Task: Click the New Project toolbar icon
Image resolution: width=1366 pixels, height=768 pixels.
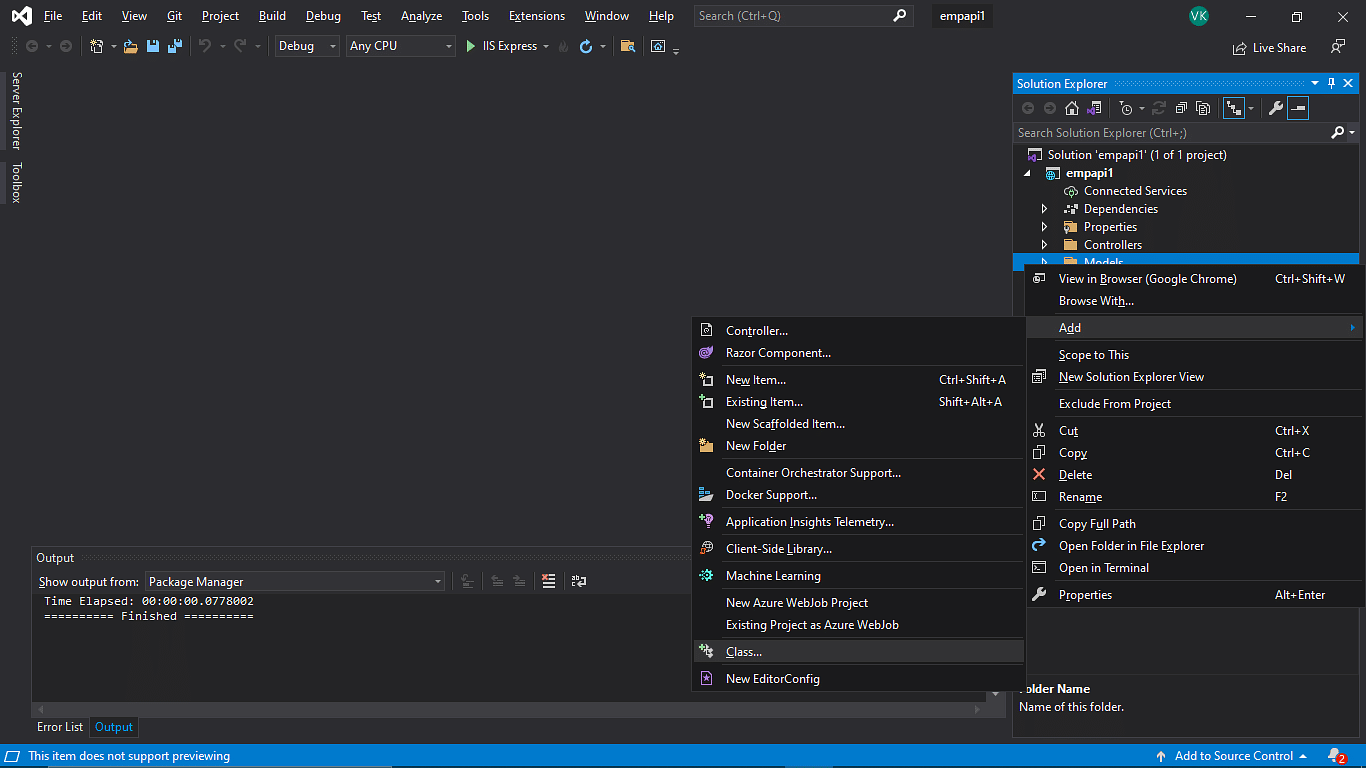Action: click(x=96, y=46)
